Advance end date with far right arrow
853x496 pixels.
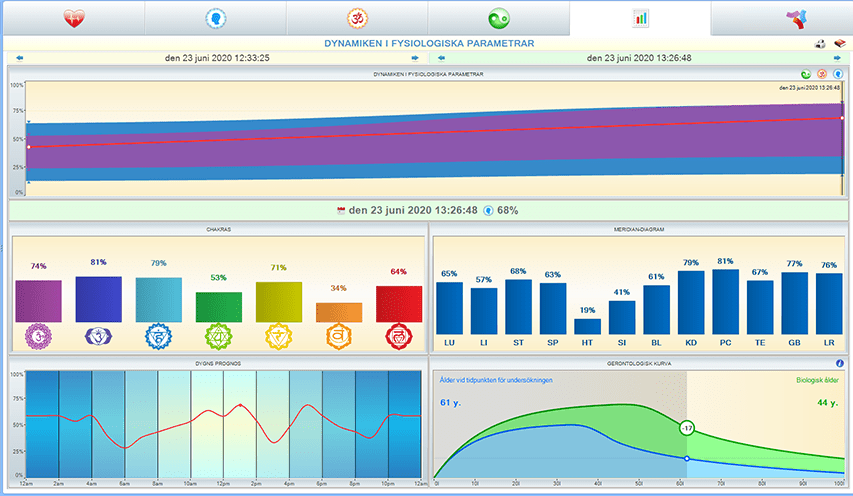(x=838, y=58)
